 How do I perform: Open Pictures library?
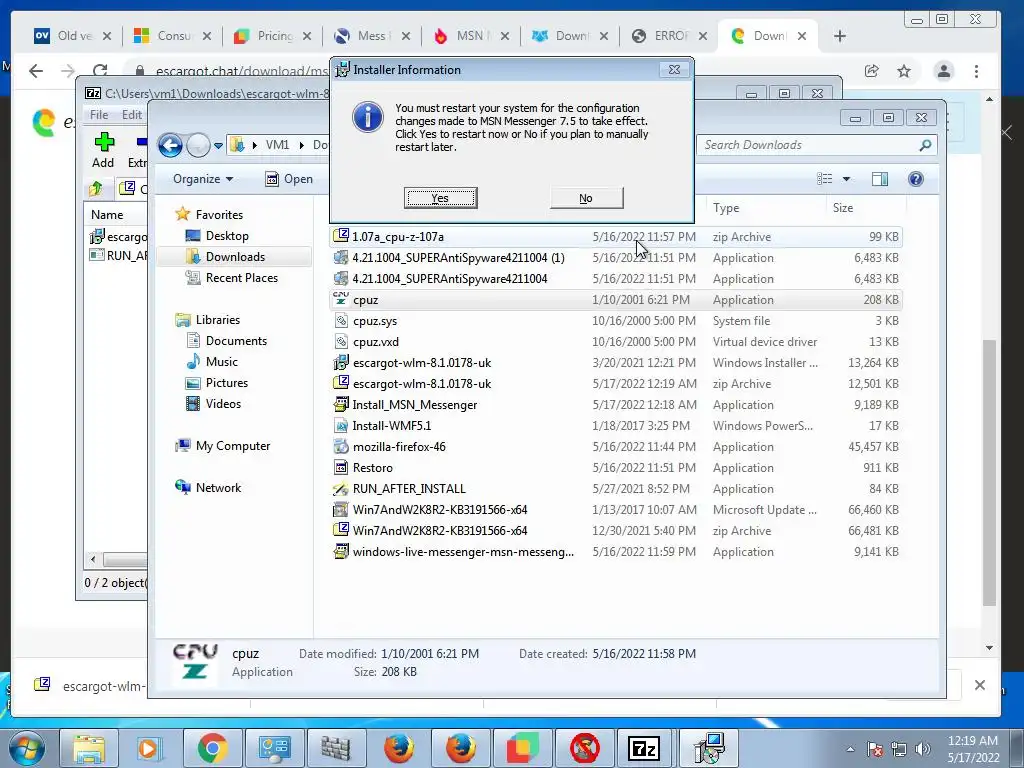tap(227, 383)
